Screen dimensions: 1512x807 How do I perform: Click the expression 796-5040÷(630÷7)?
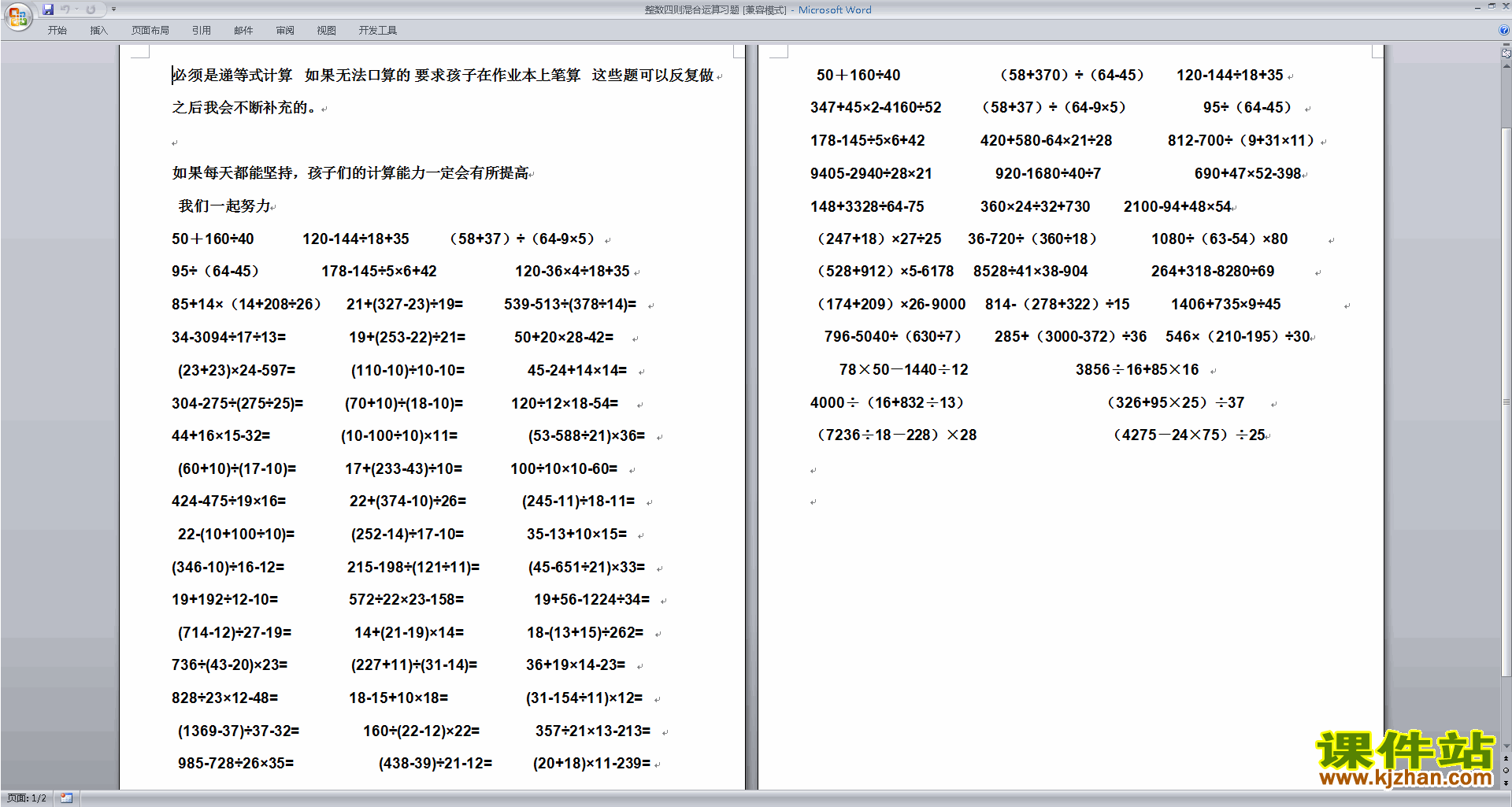click(x=893, y=336)
